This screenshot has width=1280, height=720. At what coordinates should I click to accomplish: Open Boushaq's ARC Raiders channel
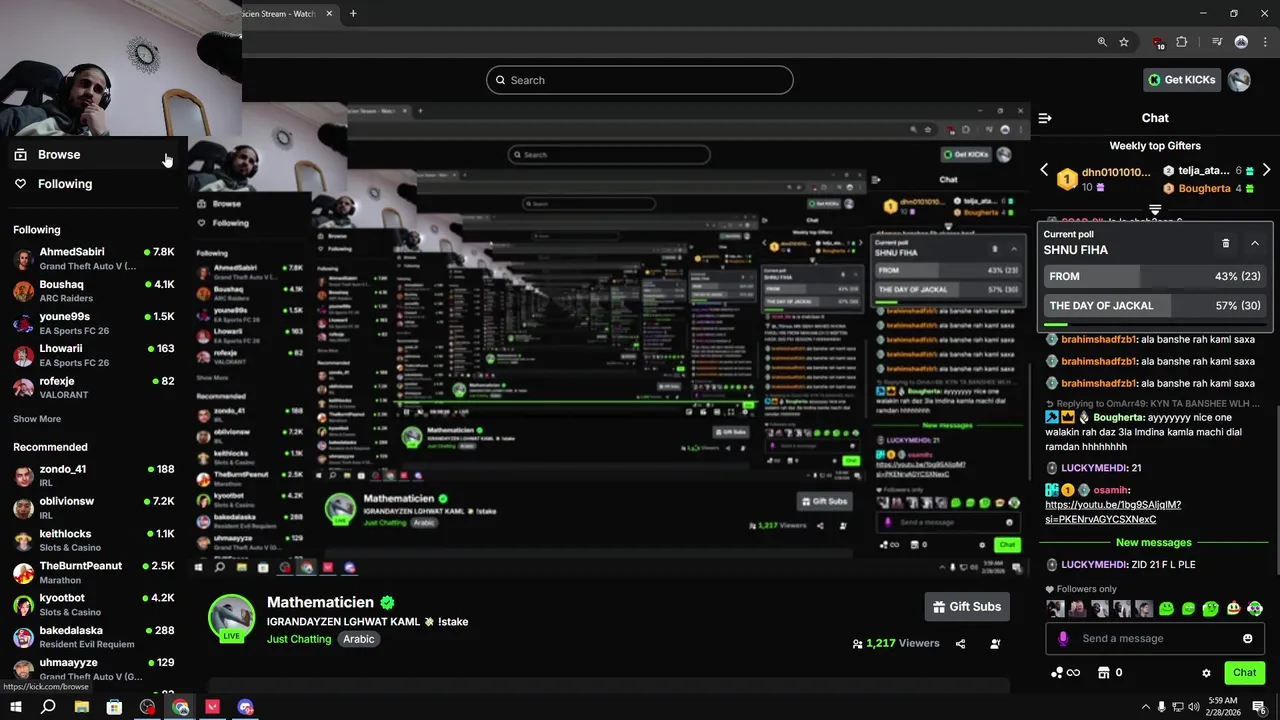point(94,291)
